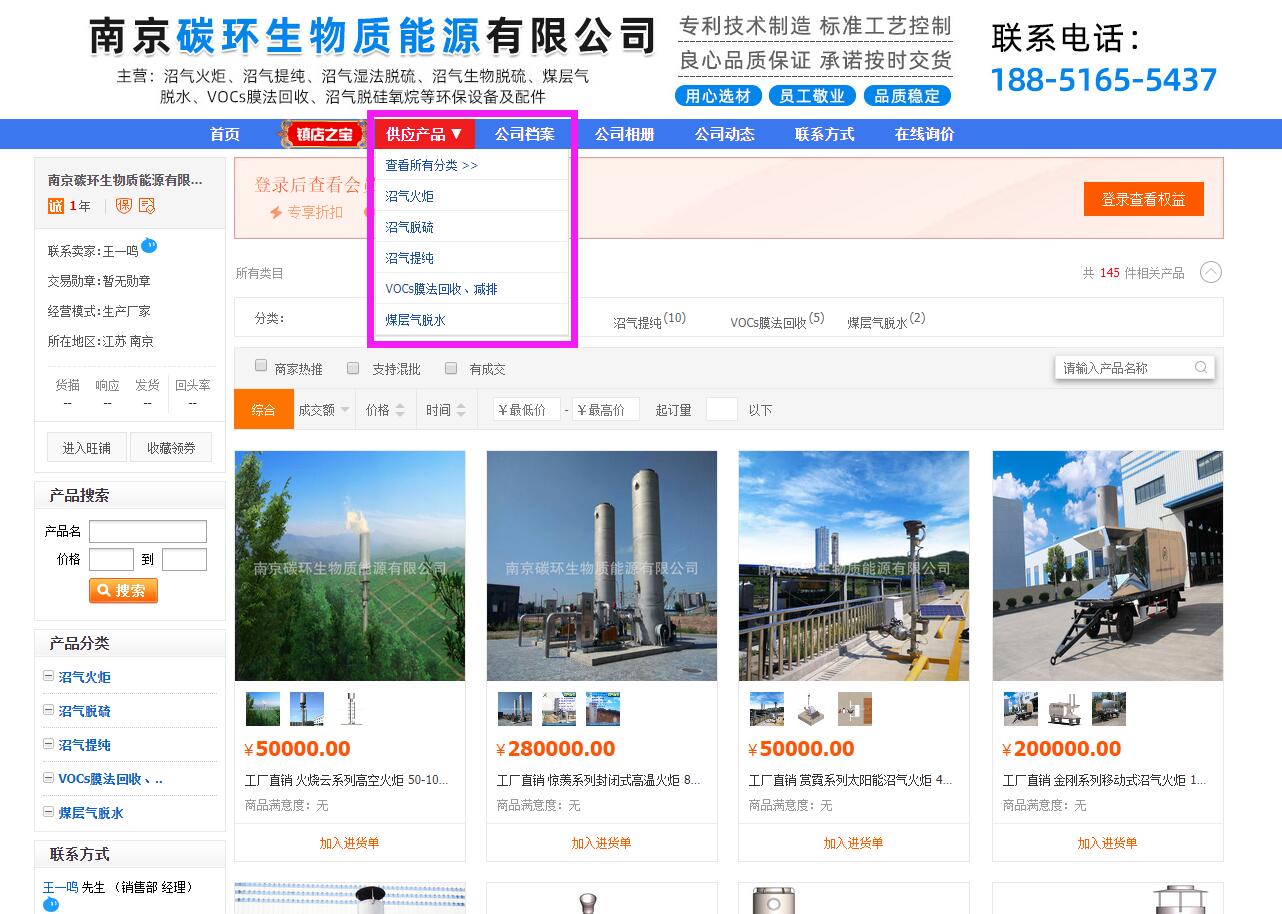1282x914 pixels.
Task: Check the 支持混批 option
Action: coord(353,367)
